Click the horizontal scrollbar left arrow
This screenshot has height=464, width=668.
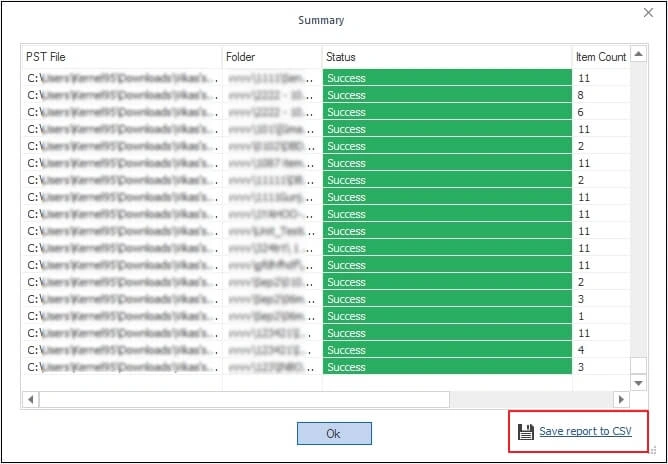point(30,400)
